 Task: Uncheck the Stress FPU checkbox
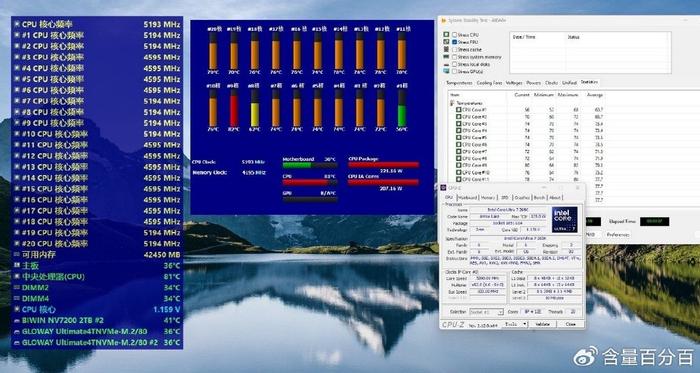coord(454,42)
